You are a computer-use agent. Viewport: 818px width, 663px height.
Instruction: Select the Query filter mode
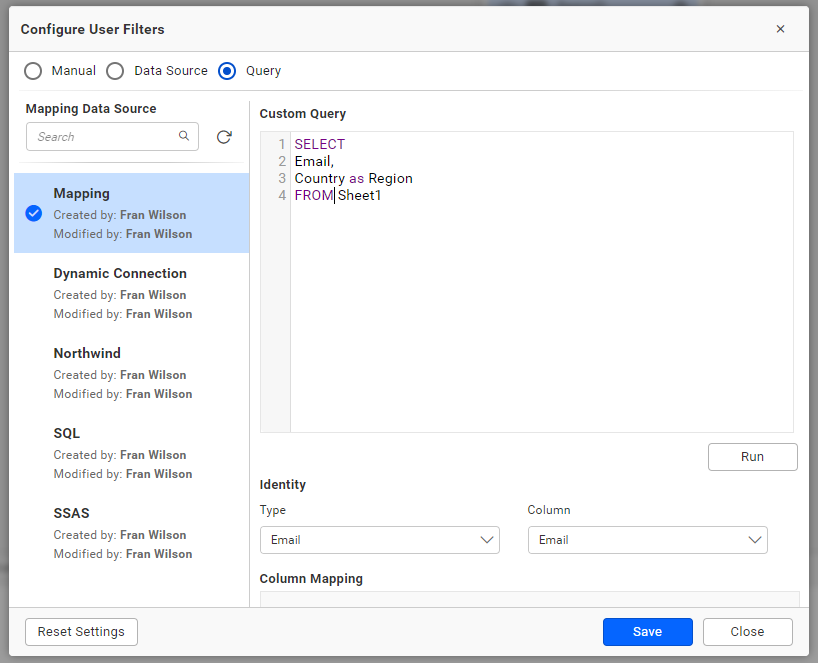click(227, 71)
